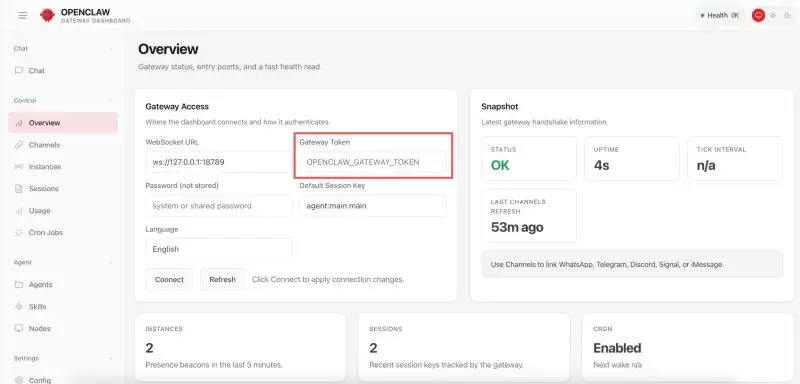Focus the Password (not stored) field
The height and width of the screenshot is (384, 800).
[x=219, y=206]
